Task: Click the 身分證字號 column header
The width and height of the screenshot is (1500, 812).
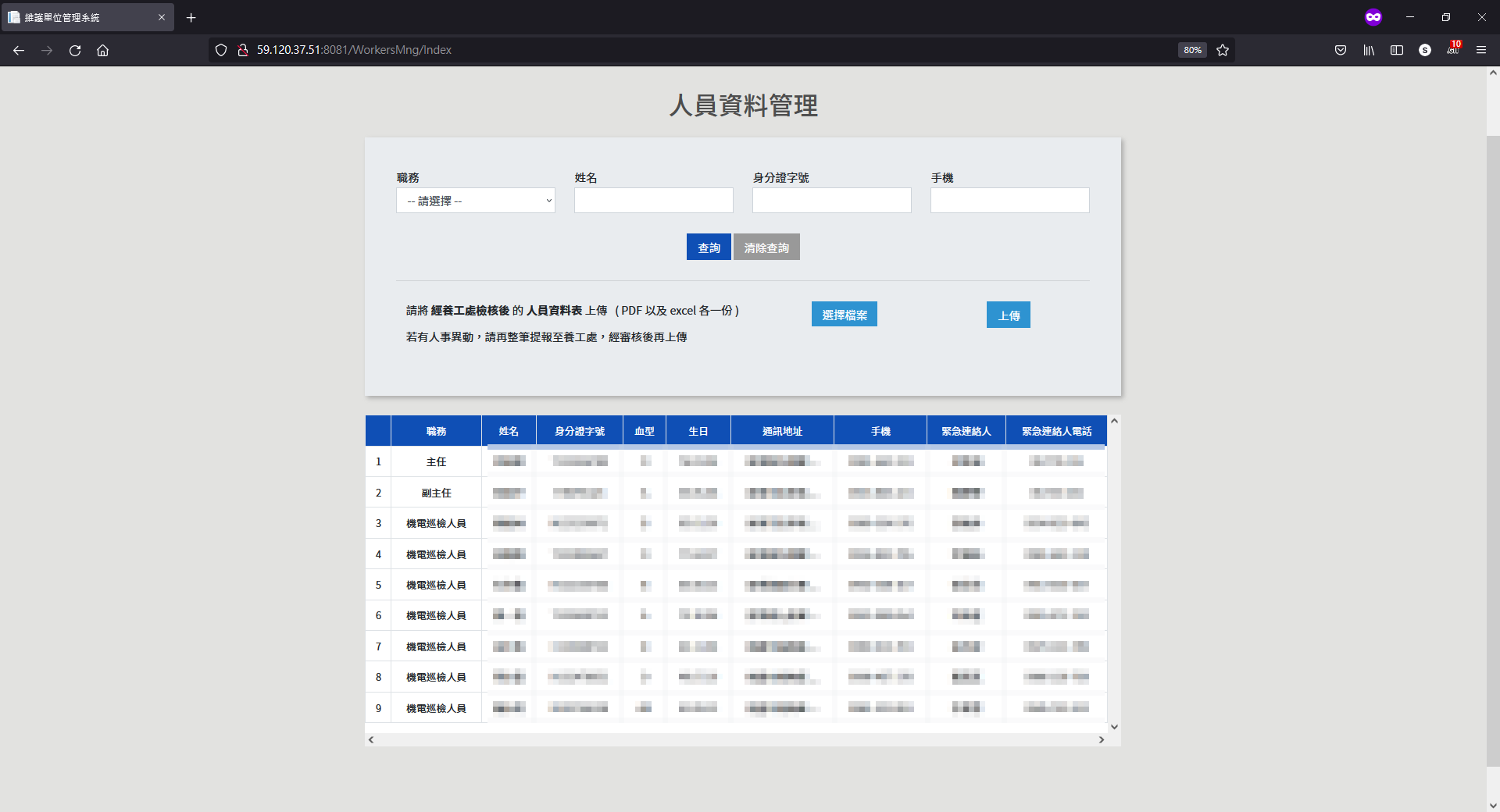Action: coord(580,431)
